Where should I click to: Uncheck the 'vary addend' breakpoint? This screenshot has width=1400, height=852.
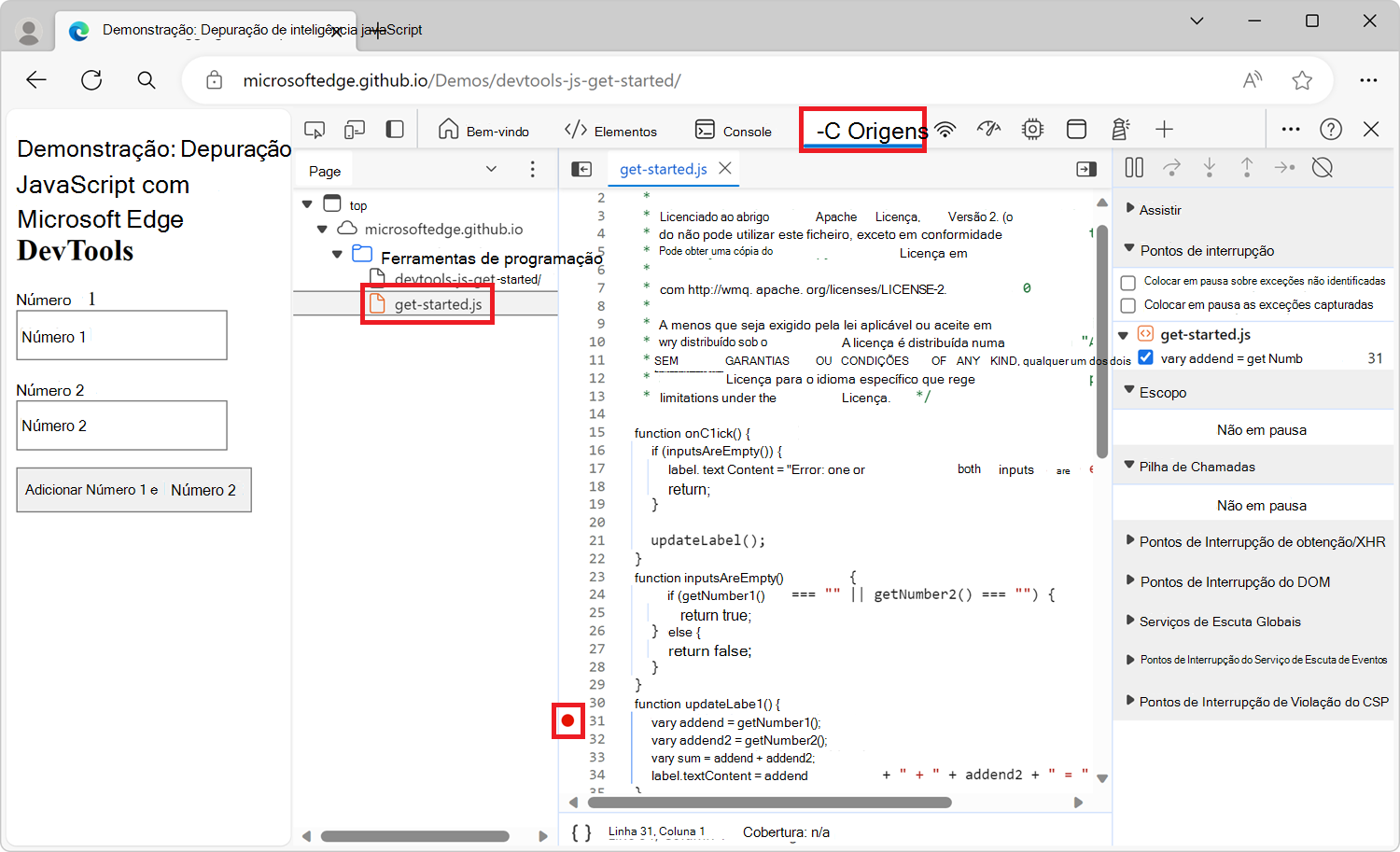(1144, 356)
